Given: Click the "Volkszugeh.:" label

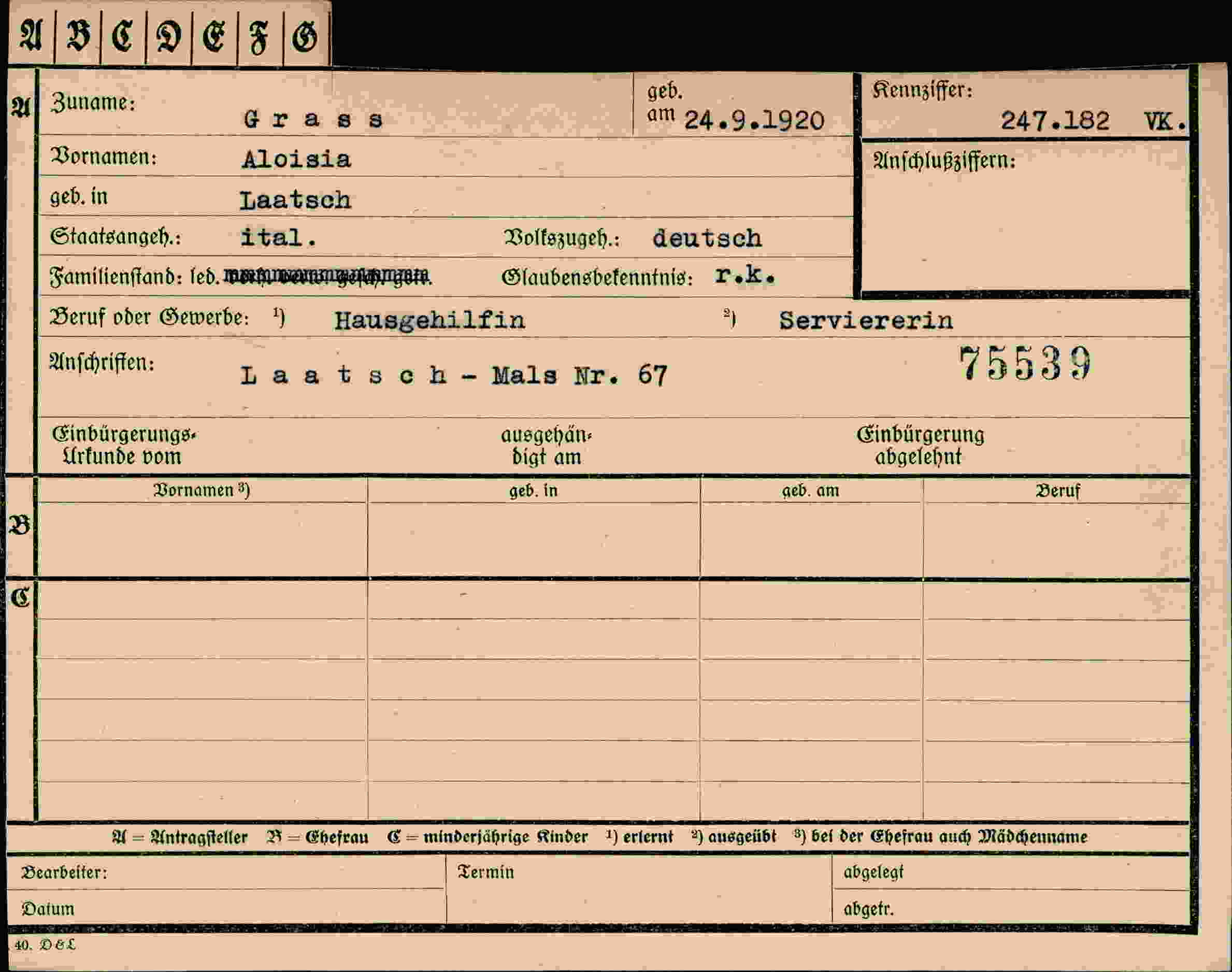Looking at the screenshot, I should tap(562, 238).
